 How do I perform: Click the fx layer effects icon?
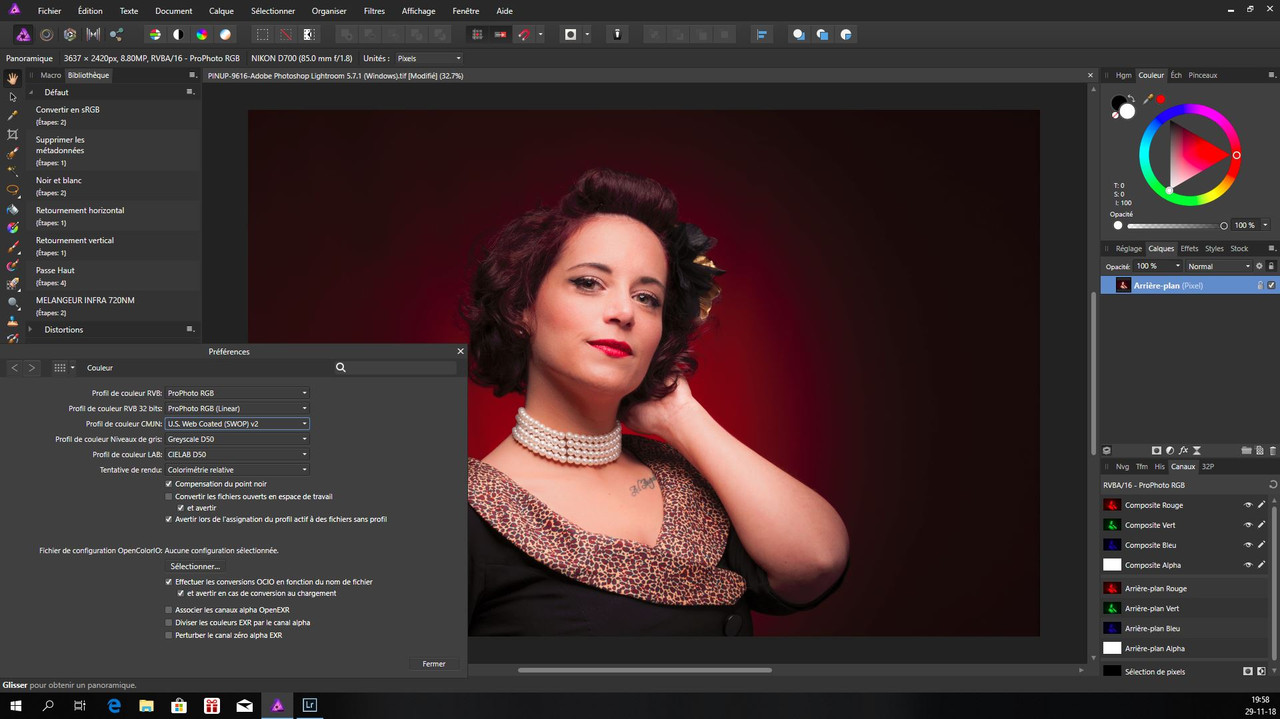click(x=1183, y=451)
